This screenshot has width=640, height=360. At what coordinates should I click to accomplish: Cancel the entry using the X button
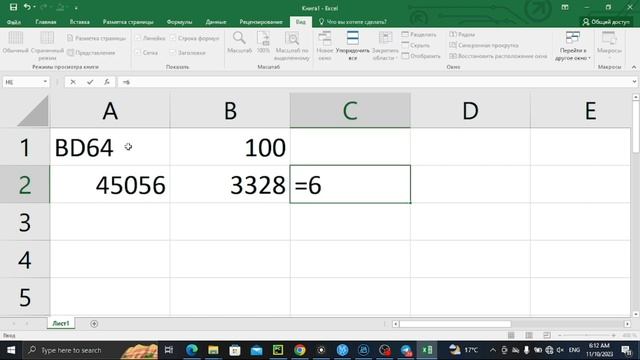(x=73, y=82)
